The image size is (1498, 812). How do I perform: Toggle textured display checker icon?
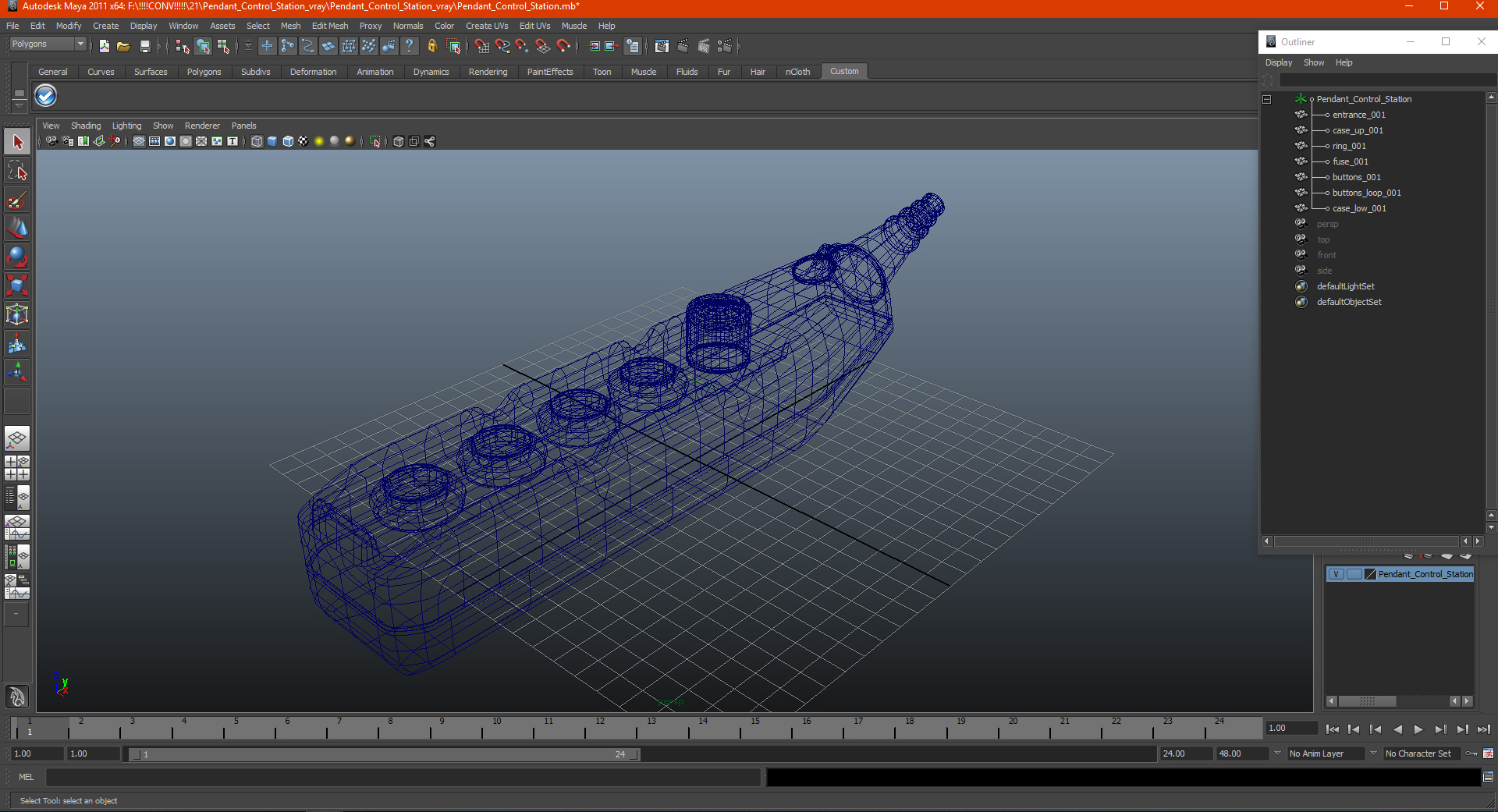tap(304, 141)
